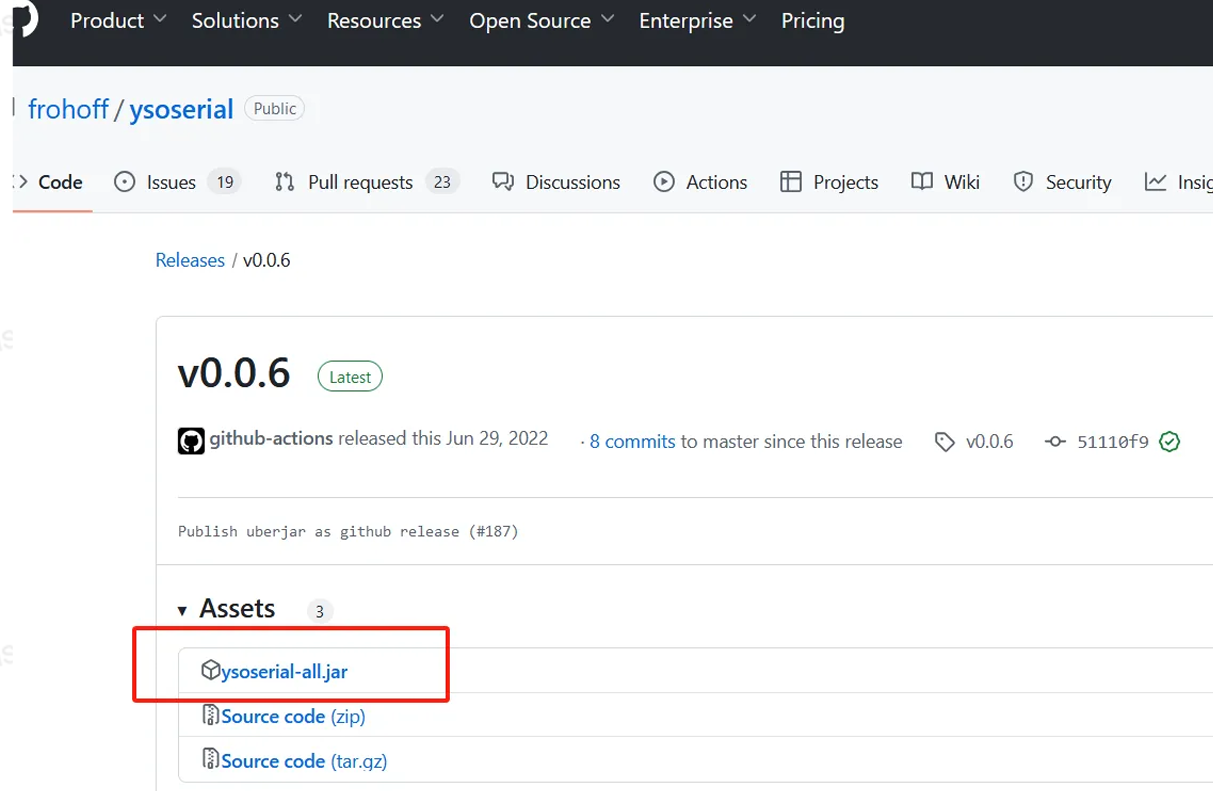The width and height of the screenshot is (1225, 791).
Task: Open the v0.0.6 tag link
Action: tap(989, 441)
